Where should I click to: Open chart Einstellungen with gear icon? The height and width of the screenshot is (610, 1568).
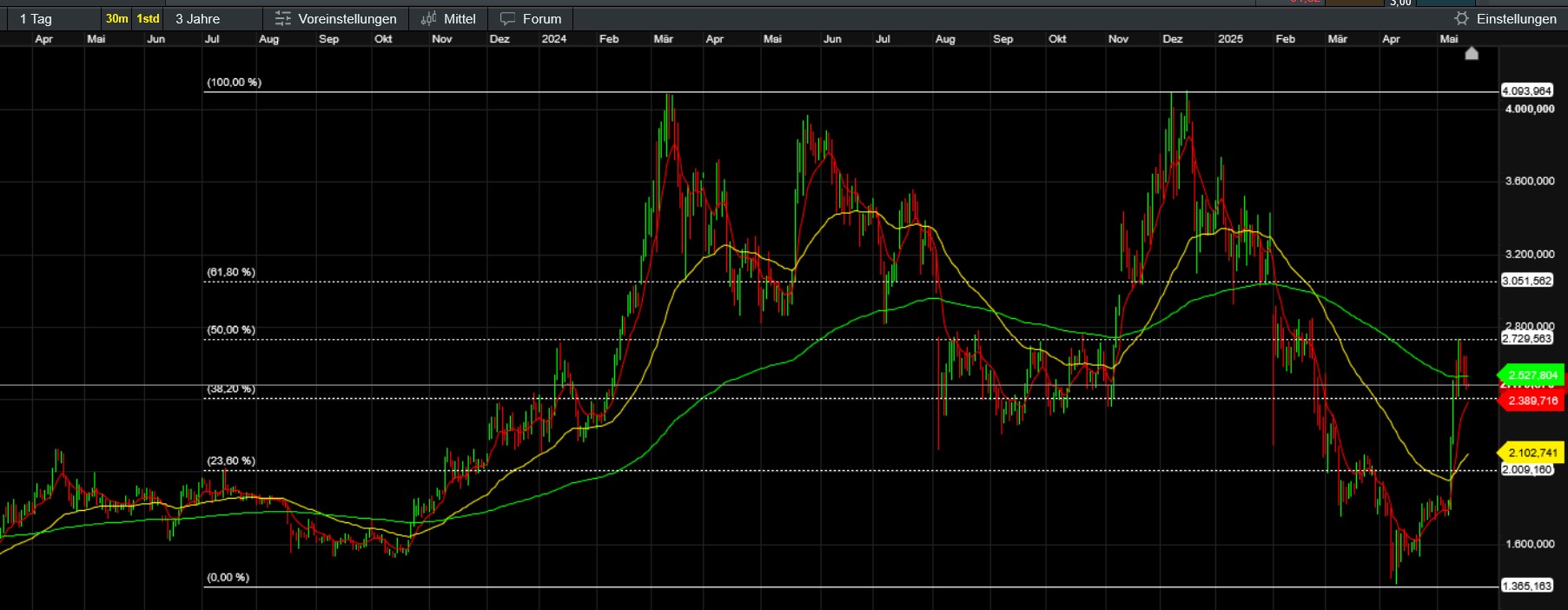click(1505, 18)
